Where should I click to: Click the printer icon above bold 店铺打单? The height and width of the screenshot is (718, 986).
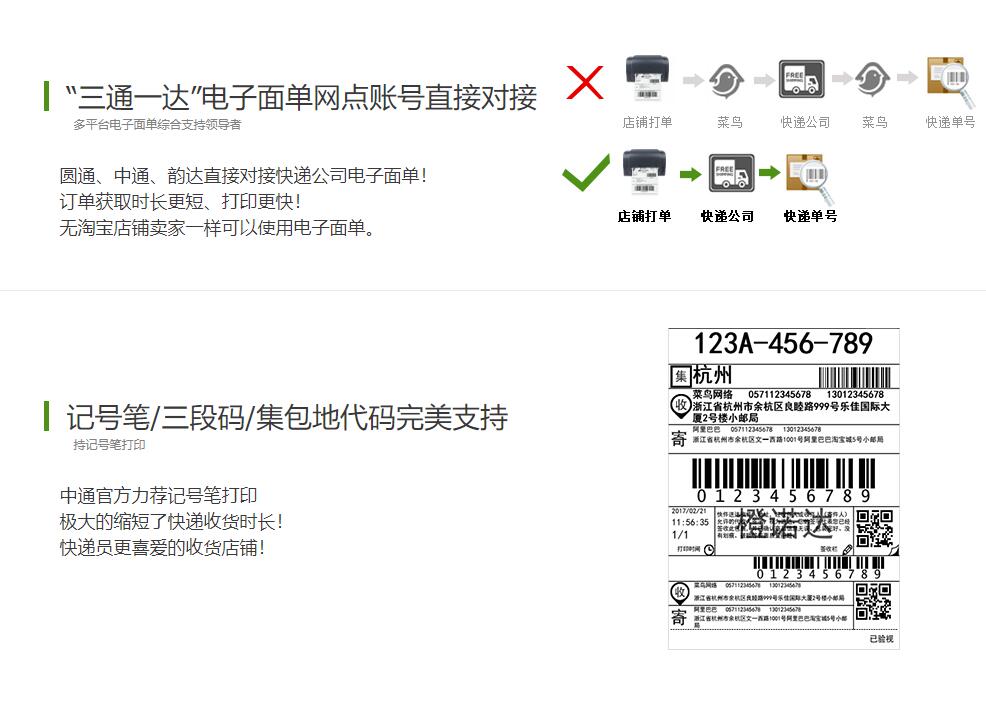tap(645, 172)
